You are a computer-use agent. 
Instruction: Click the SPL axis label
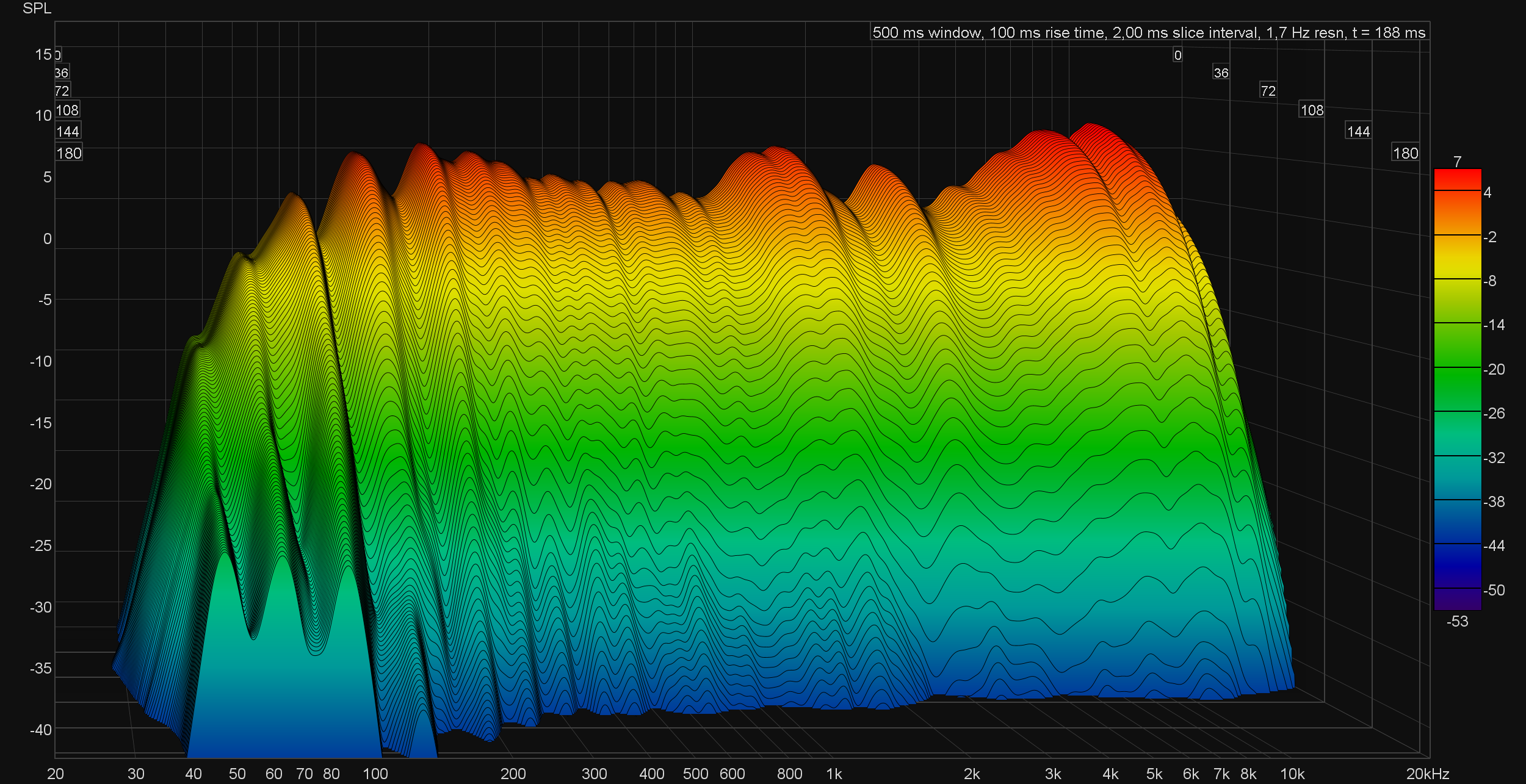pyautogui.click(x=37, y=9)
